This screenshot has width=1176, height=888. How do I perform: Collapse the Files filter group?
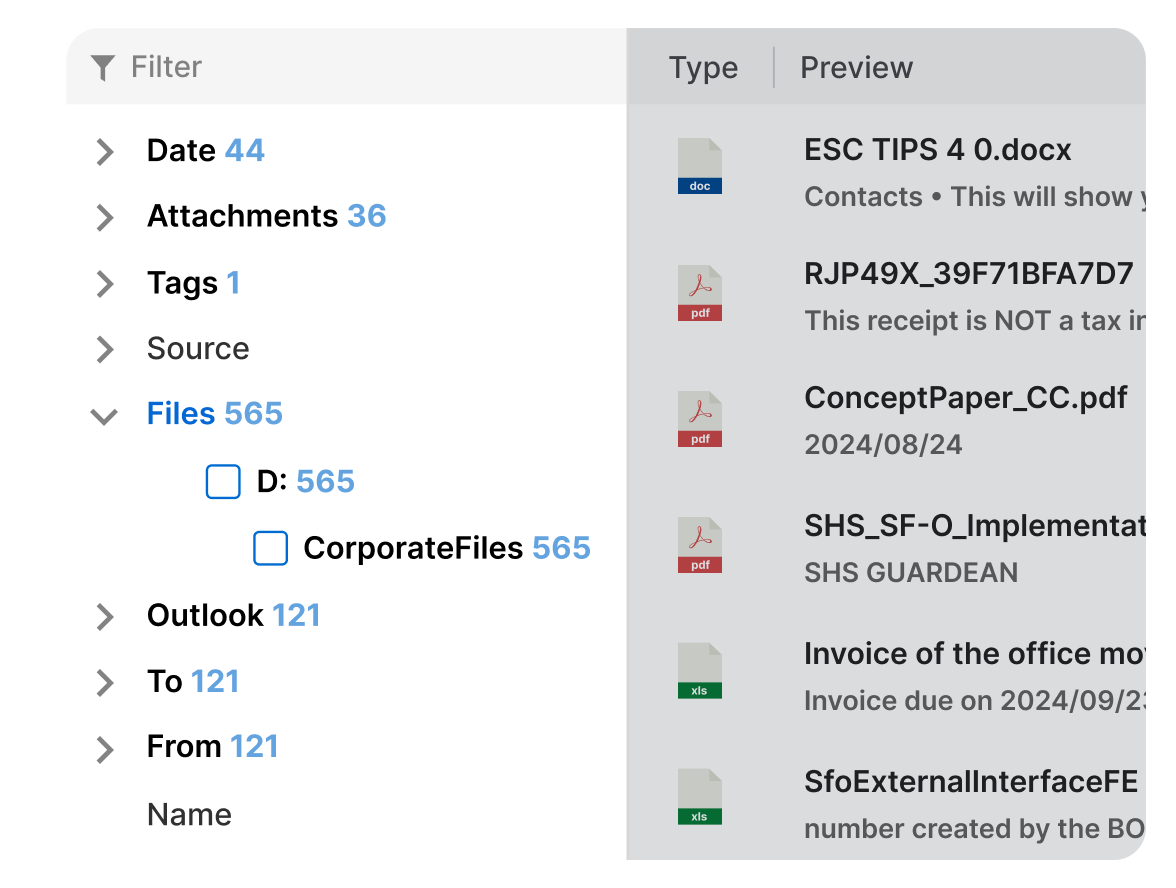pyautogui.click(x=104, y=415)
